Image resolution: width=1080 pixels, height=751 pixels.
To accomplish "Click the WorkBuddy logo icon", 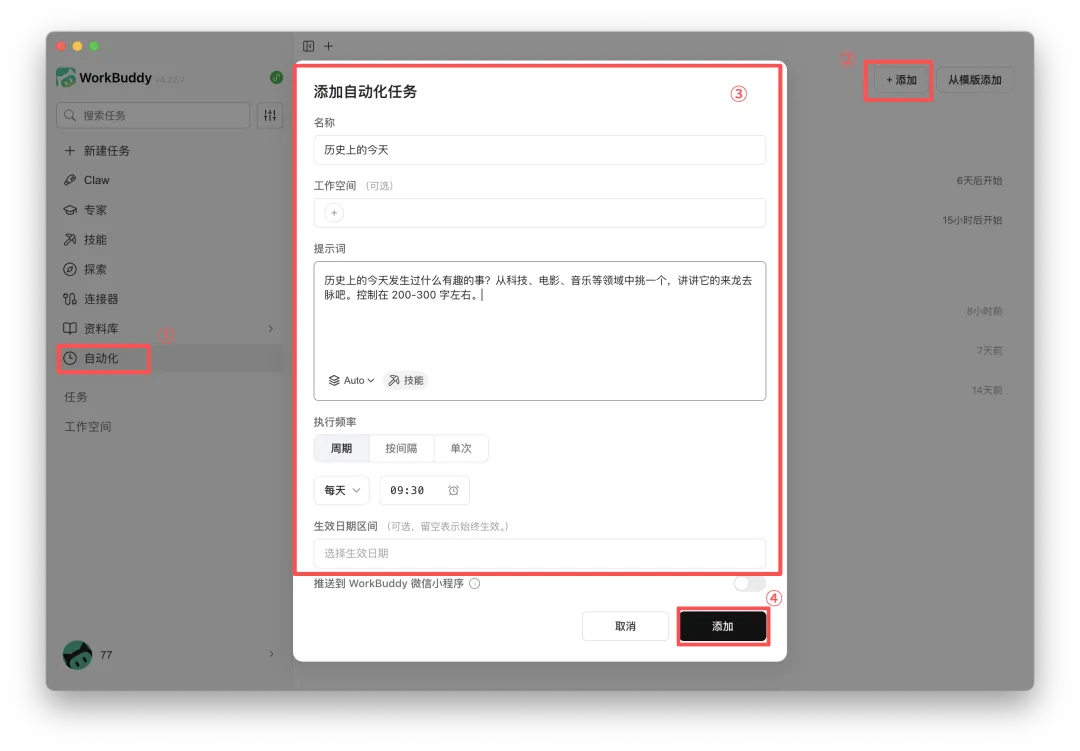I will tap(66, 78).
